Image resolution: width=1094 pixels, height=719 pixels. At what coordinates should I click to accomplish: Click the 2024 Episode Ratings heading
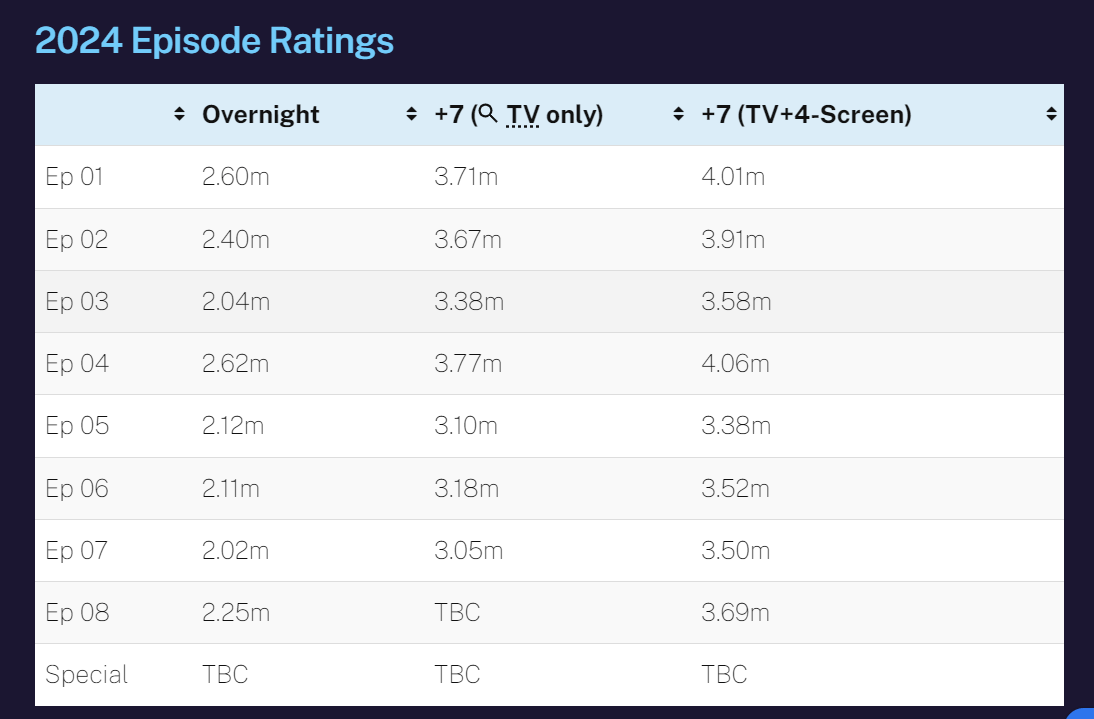pyautogui.click(x=214, y=41)
